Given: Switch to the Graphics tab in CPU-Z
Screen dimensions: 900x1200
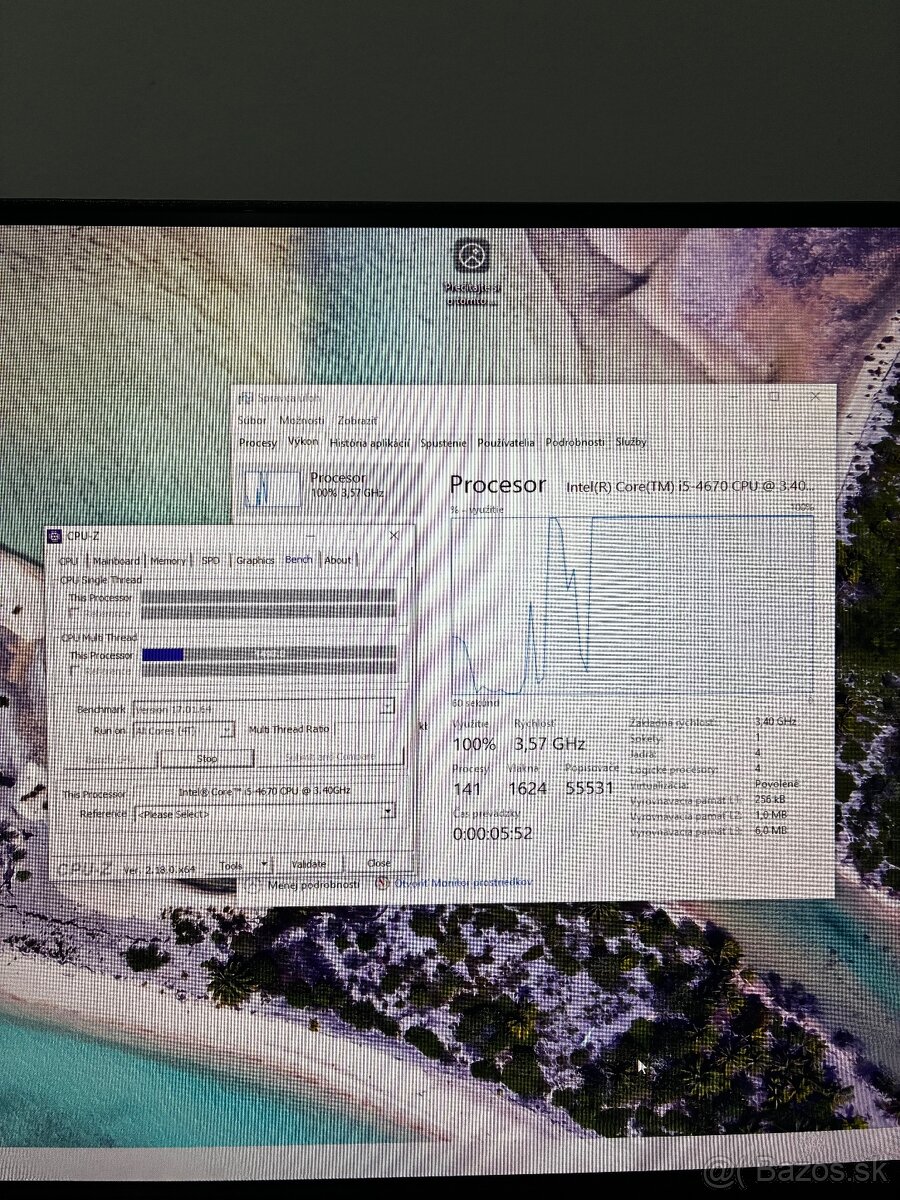Looking at the screenshot, I should pyautogui.click(x=255, y=561).
